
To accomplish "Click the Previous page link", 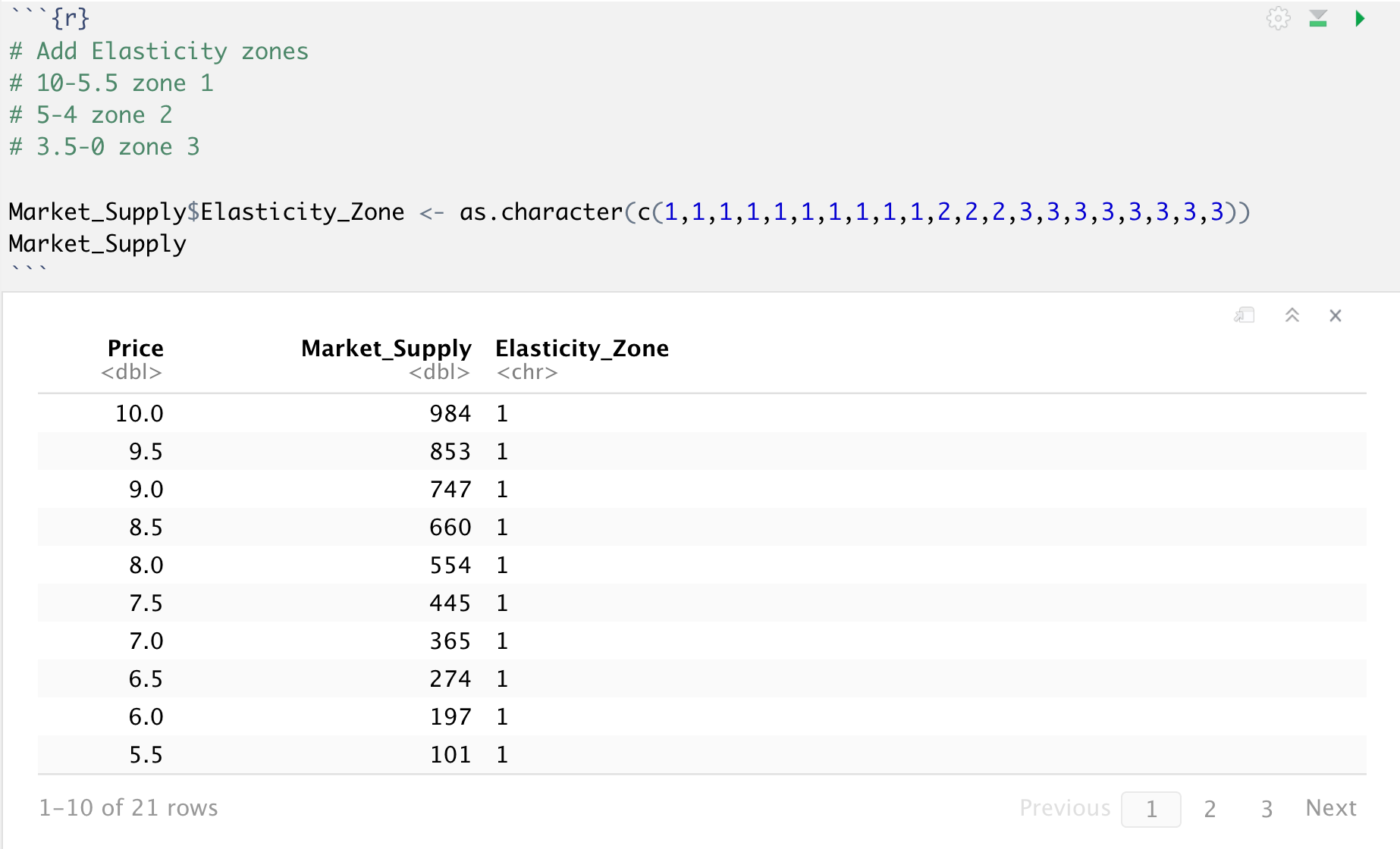I will 1064,808.
